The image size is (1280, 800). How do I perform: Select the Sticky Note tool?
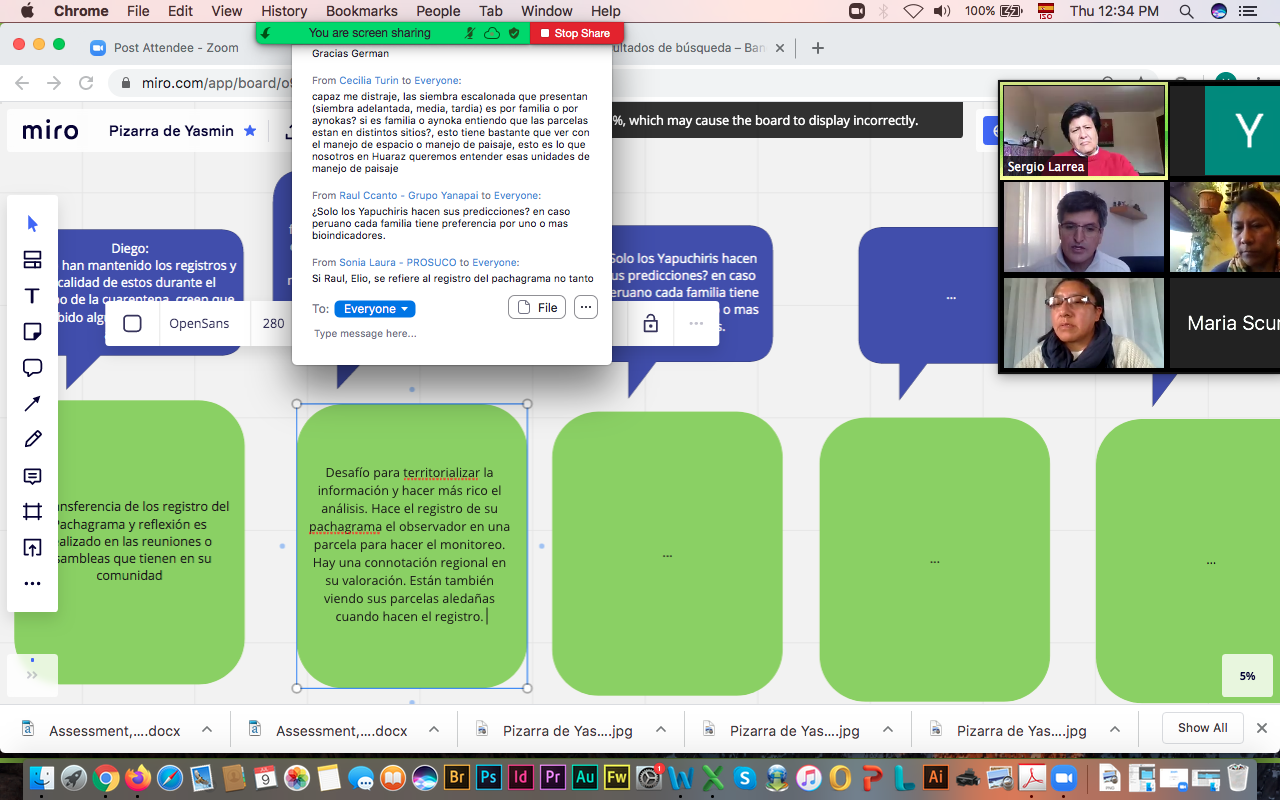pyautogui.click(x=32, y=332)
